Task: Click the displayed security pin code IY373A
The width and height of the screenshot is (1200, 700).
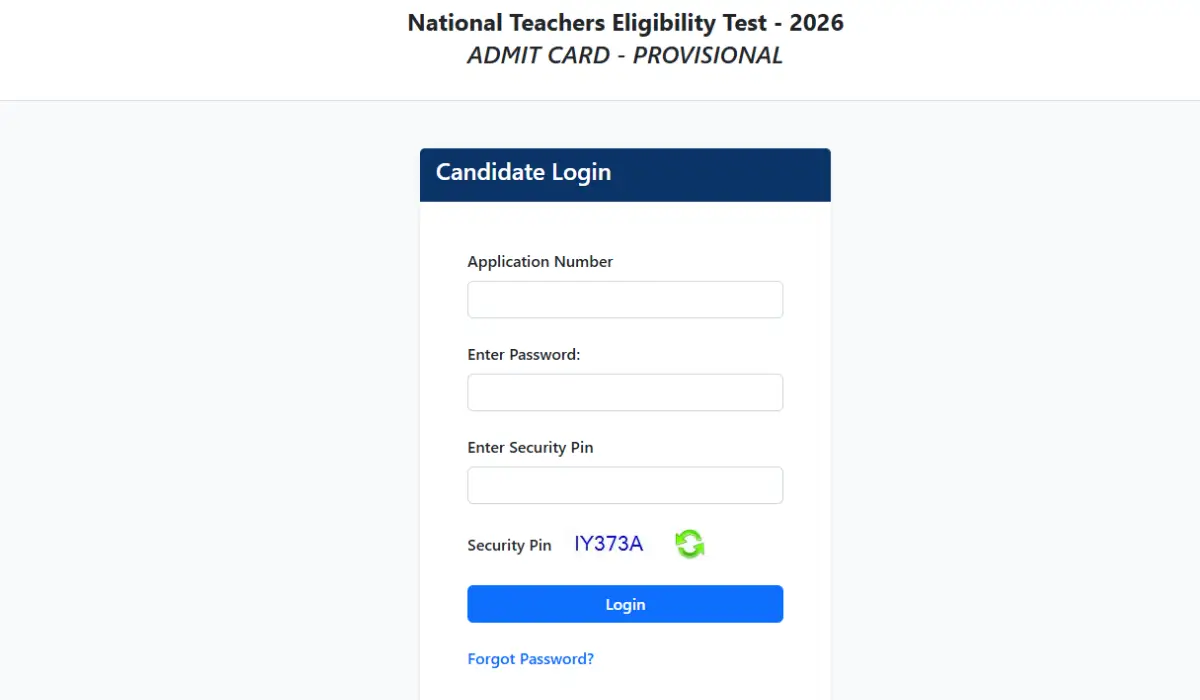Action: click(x=608, y=543)
